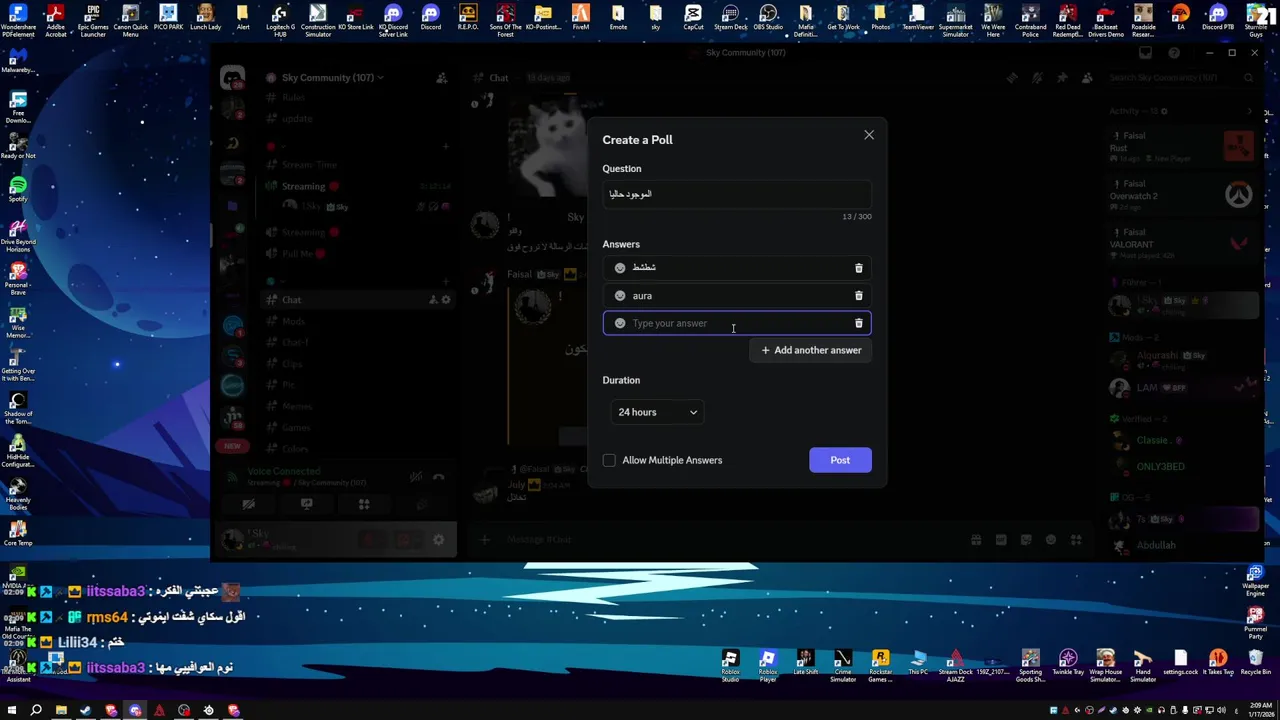Delete the first poll answer with trash icon
Image resolution: width=1280 pixels, height=720 pixels.
[858, 268]
